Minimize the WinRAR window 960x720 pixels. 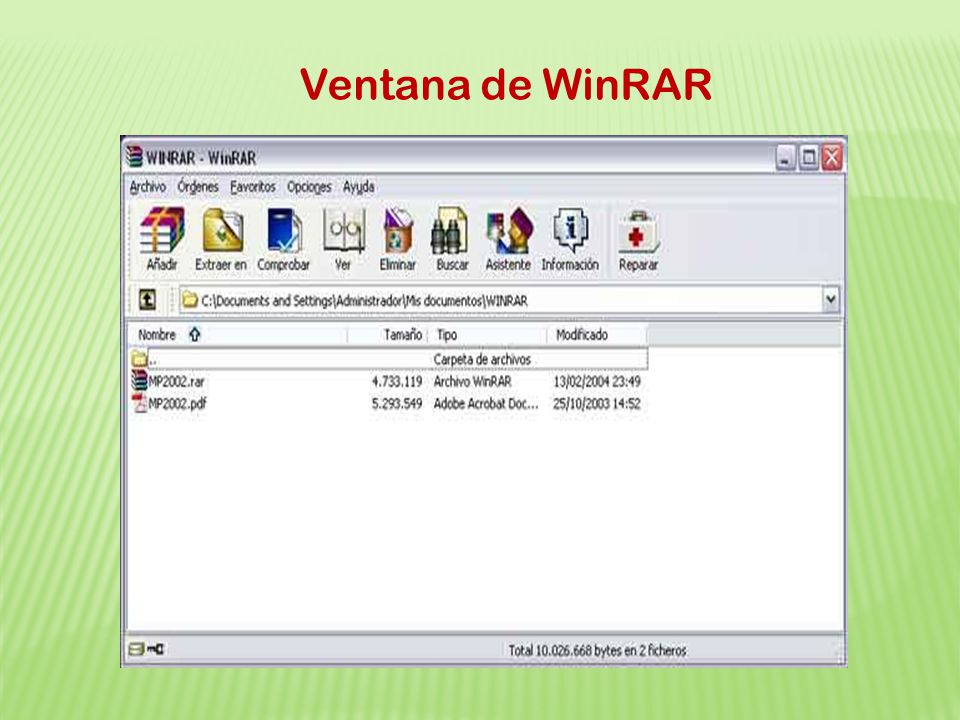[785, 158]
